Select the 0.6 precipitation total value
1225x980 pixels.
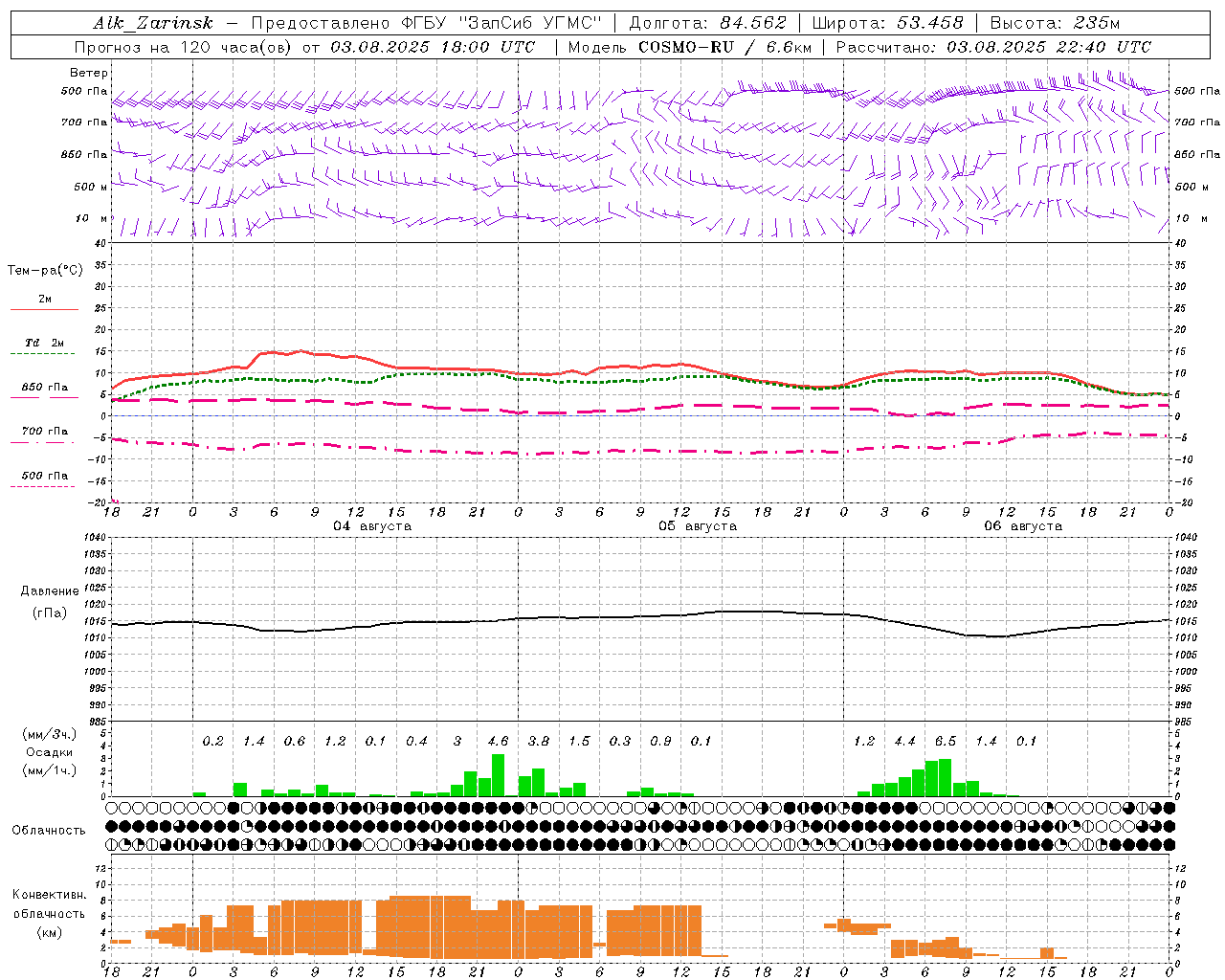(295, 742)
